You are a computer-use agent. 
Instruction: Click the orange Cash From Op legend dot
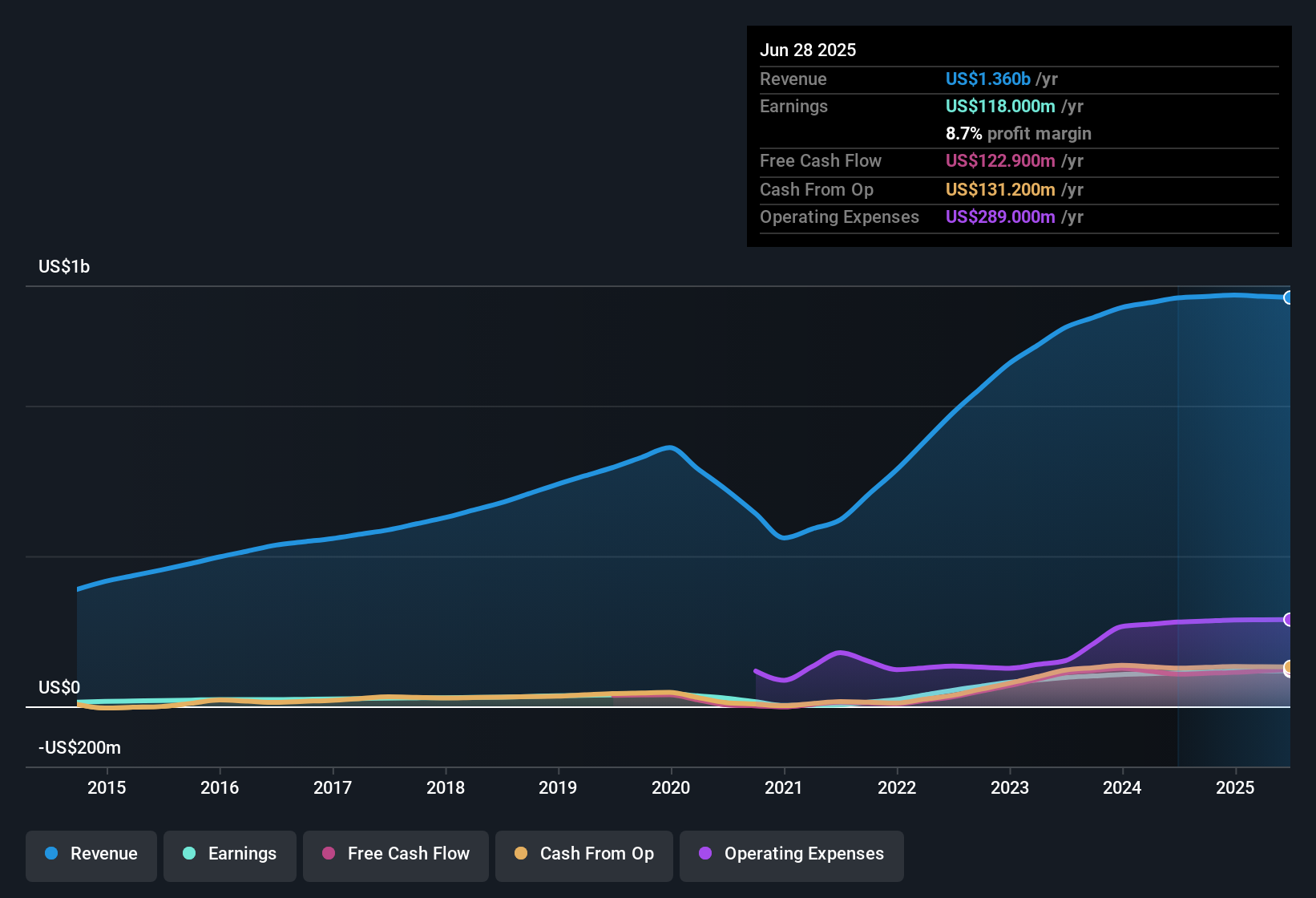(521, 854)
